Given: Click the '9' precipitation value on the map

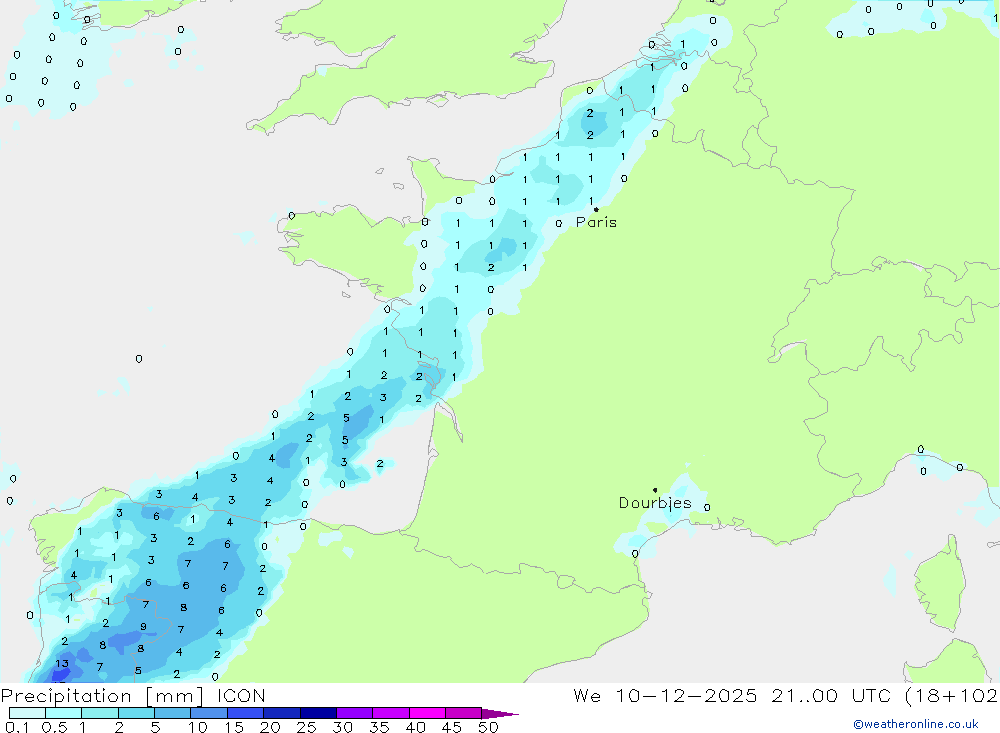Looking at the screenshot, I should click(x=143, y=626).
